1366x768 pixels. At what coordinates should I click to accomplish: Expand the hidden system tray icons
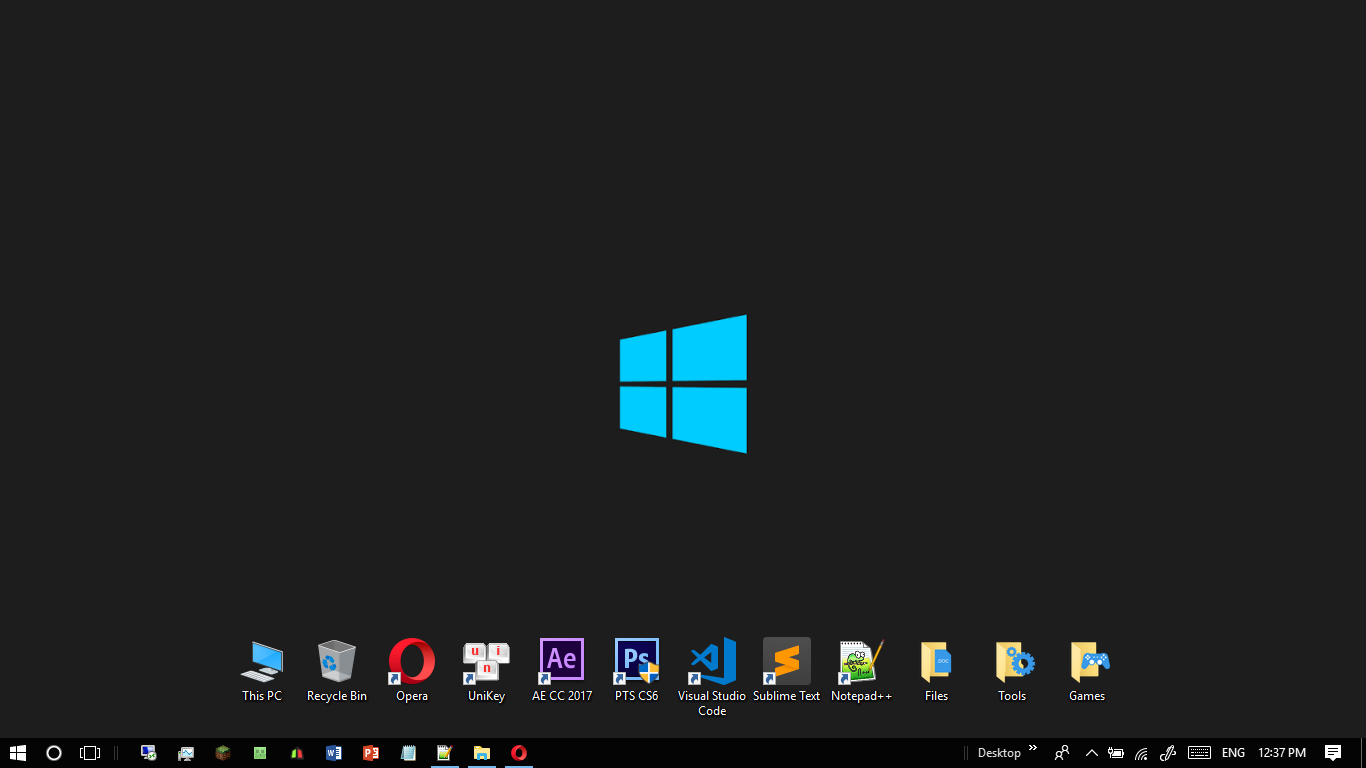point(1091,753)
